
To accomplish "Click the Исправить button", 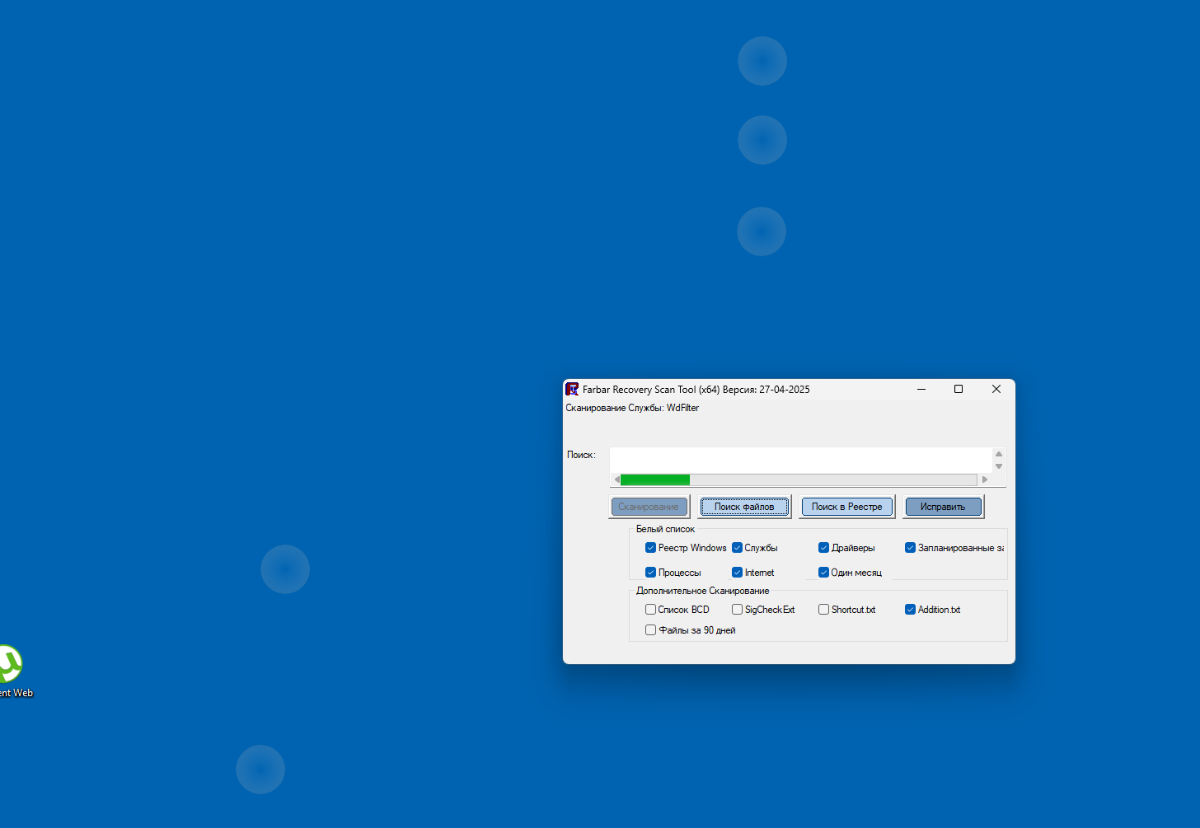I will (943, 507).
